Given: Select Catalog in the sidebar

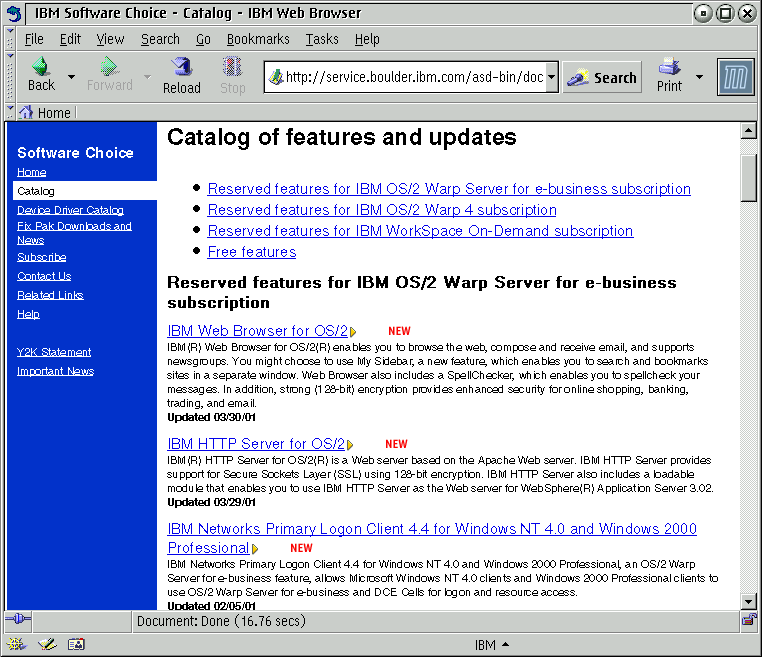Looking at the screenshot, I should coord(85,190).
